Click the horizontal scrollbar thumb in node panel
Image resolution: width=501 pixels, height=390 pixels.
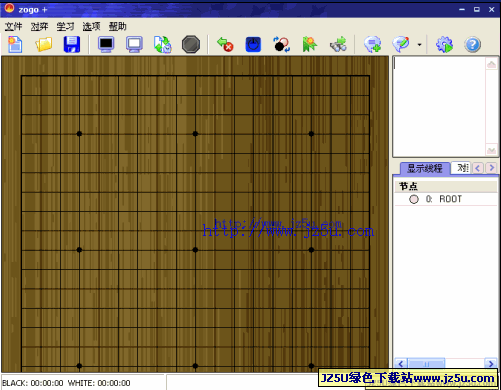426,363
